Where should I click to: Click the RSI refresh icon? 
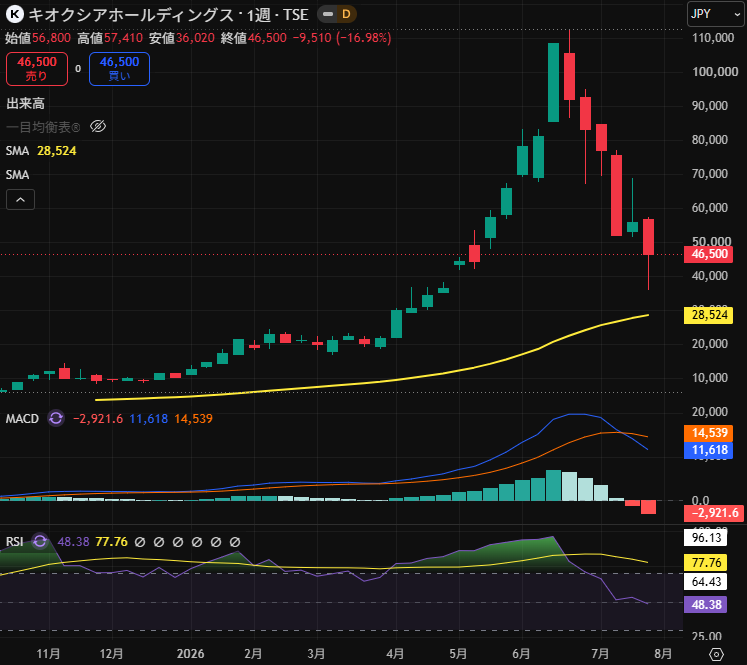[x=40, y=541]
